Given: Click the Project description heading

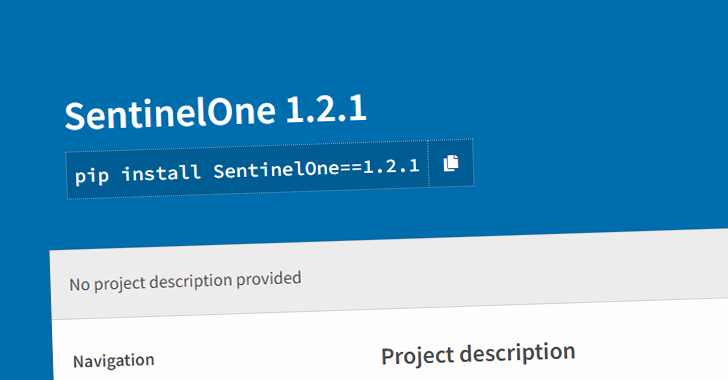Looking at the screenshot, I should click(478, 354).
